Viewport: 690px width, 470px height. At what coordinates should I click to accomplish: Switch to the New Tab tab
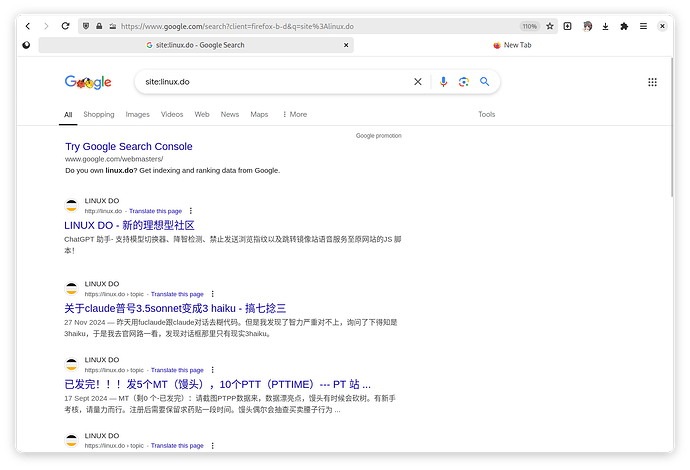click(512, 45)
